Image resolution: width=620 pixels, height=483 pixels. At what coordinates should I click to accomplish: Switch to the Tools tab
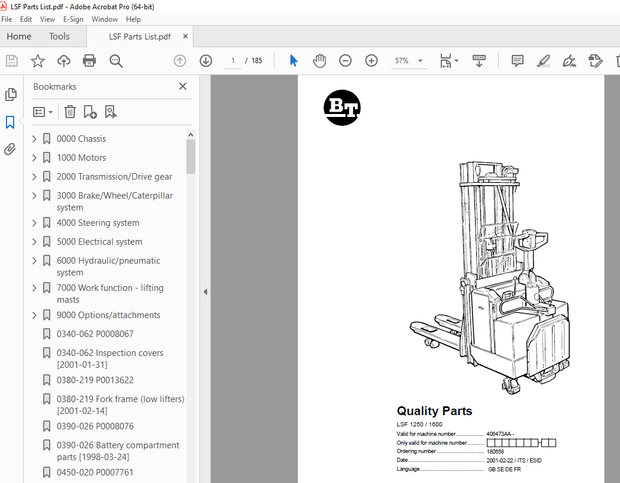click(x=60, y=37)
